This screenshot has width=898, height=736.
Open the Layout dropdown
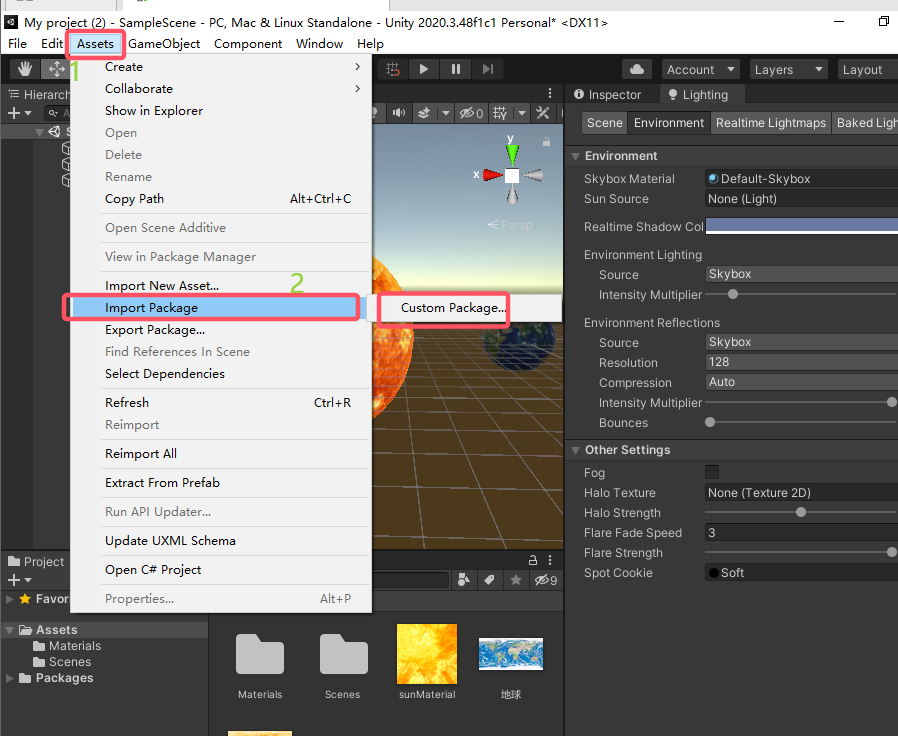click(867, 69)
